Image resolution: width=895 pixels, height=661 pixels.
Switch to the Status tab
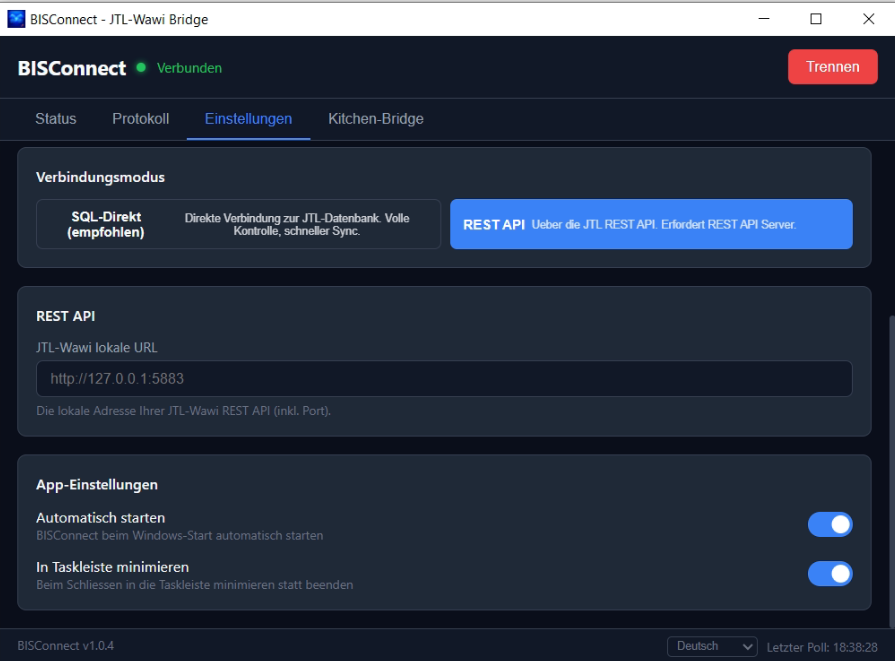tap(55, 119)
